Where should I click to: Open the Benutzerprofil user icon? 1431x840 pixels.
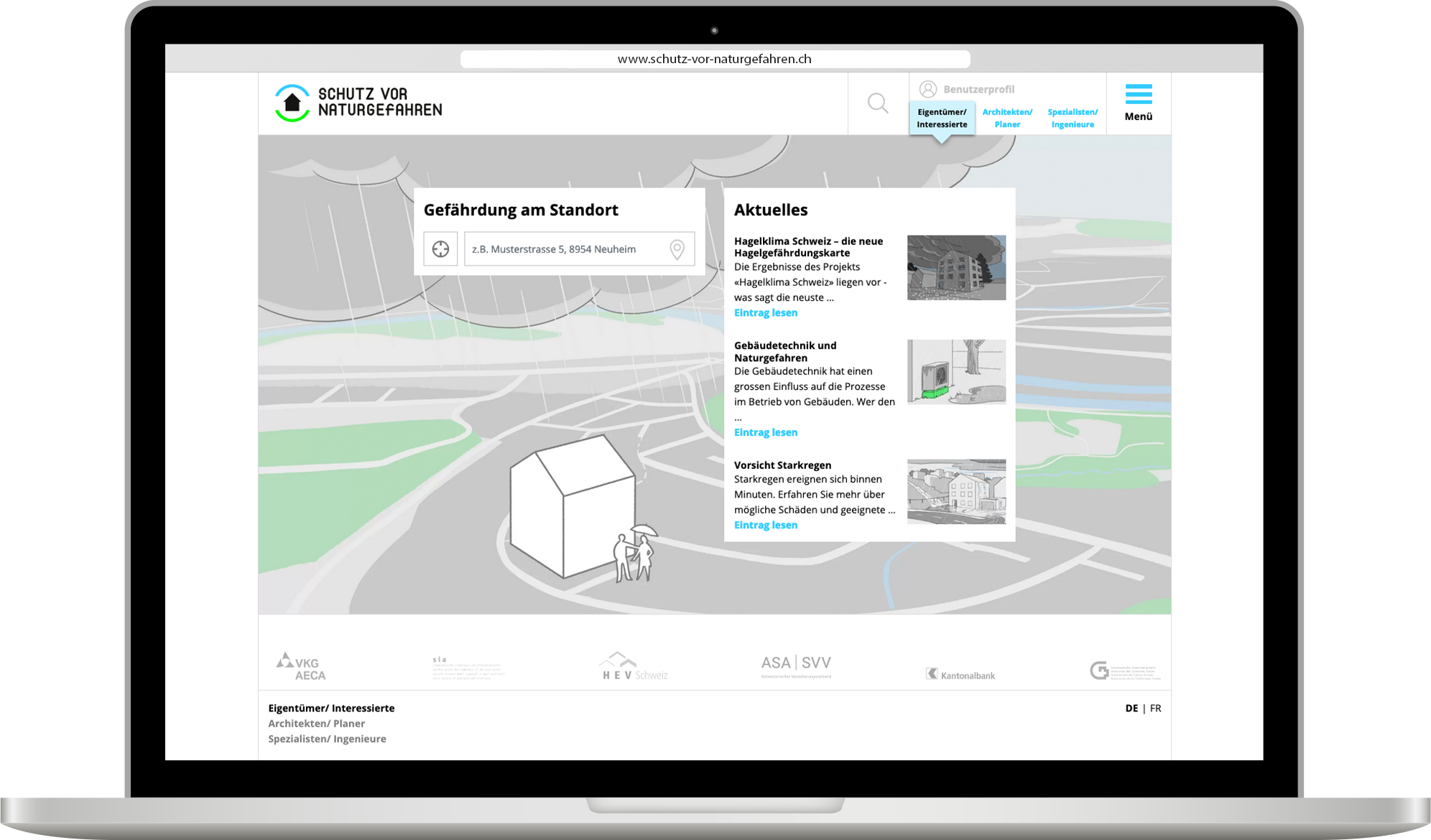(928, 89)
